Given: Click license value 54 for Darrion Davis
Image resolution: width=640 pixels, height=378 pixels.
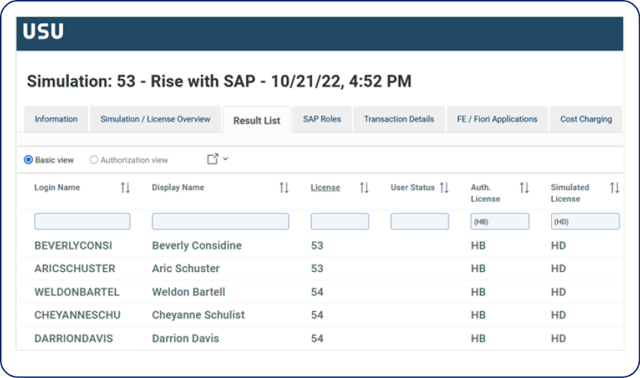Looking at the screenshot, I should pyautogui.click(x=317, y=338).
